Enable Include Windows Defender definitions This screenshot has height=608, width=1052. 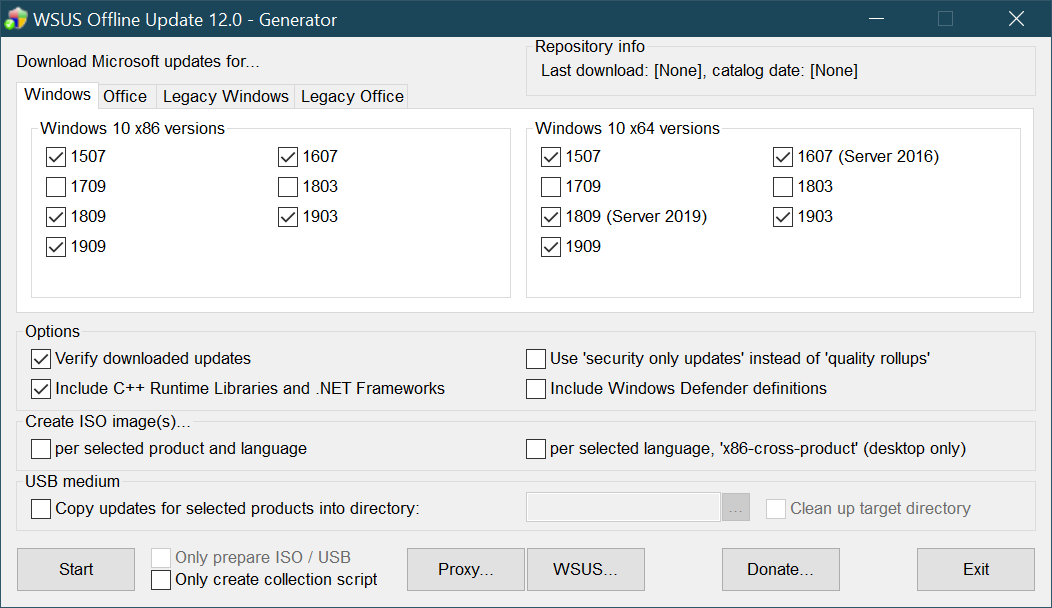[x=536, y=389]
